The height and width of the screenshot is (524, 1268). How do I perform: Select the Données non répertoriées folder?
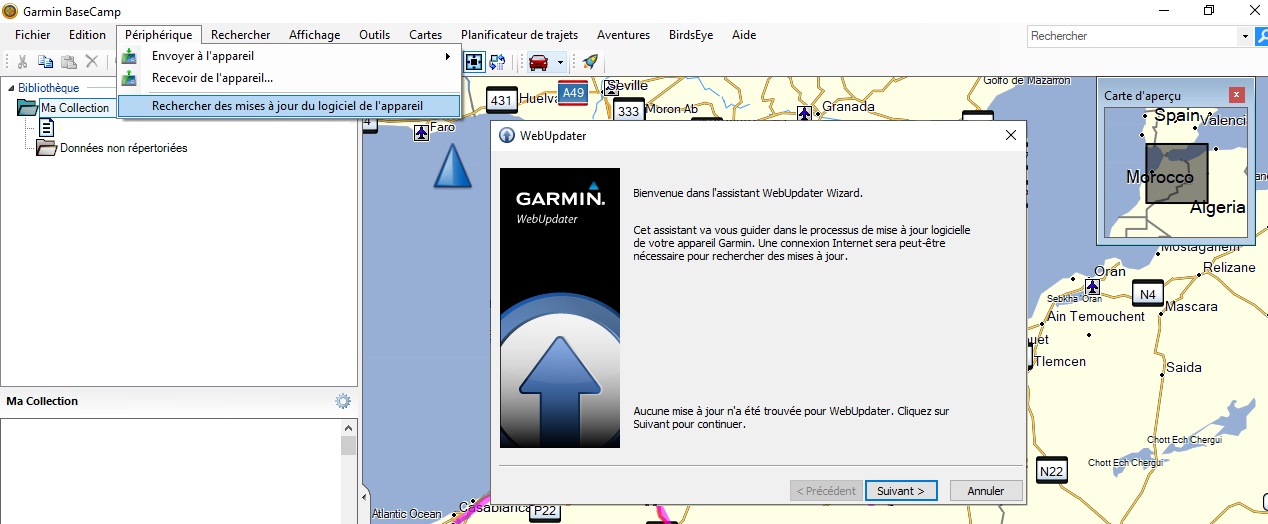tap(123, 148)
